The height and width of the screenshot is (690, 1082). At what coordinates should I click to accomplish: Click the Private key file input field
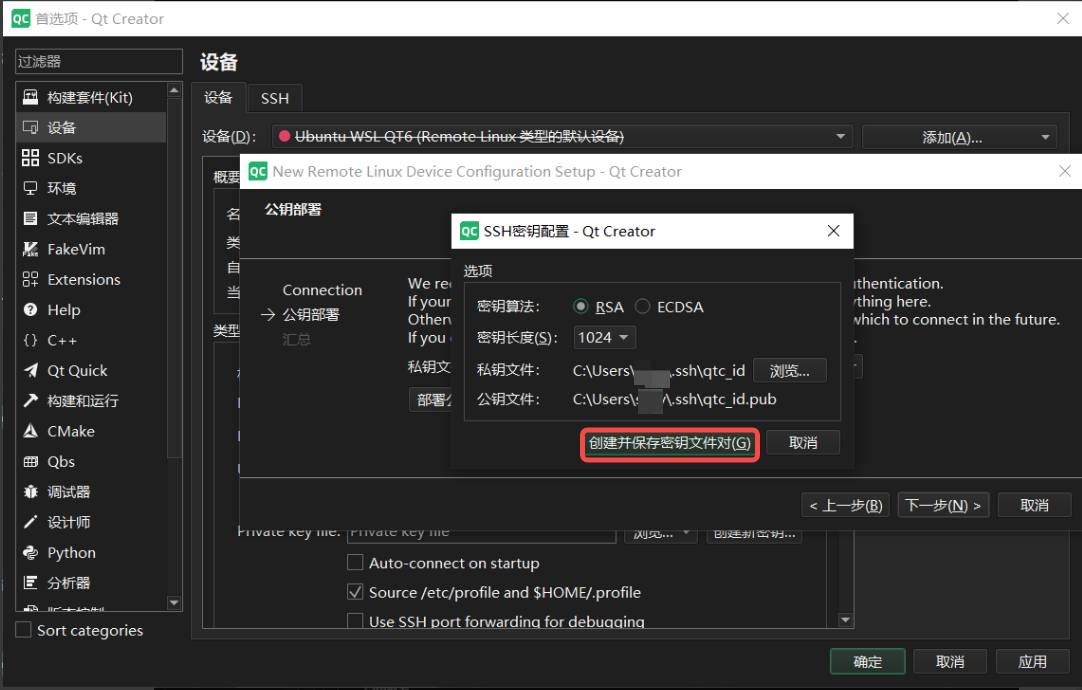482,534
